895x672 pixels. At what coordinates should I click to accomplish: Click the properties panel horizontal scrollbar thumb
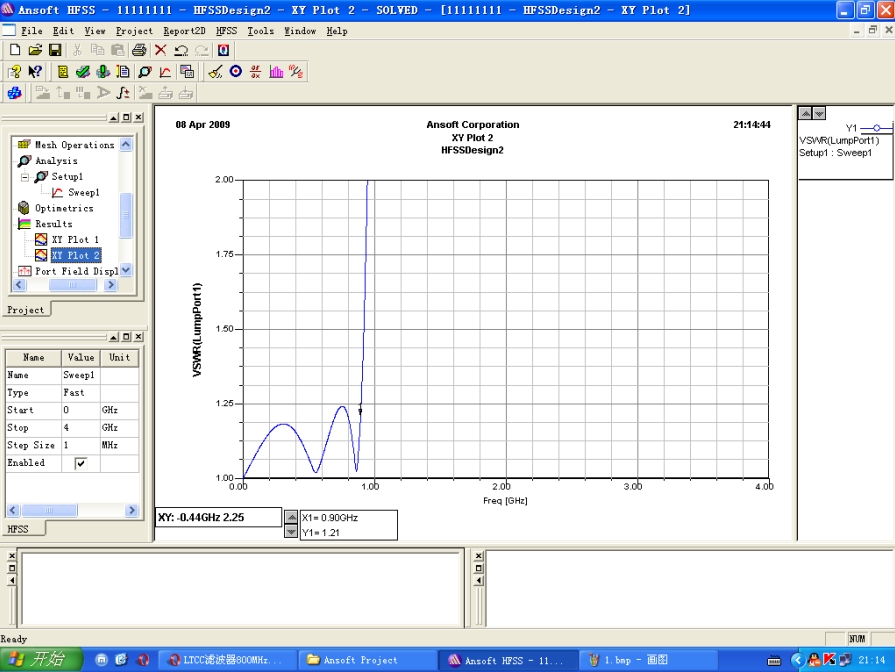pos(49,510)
